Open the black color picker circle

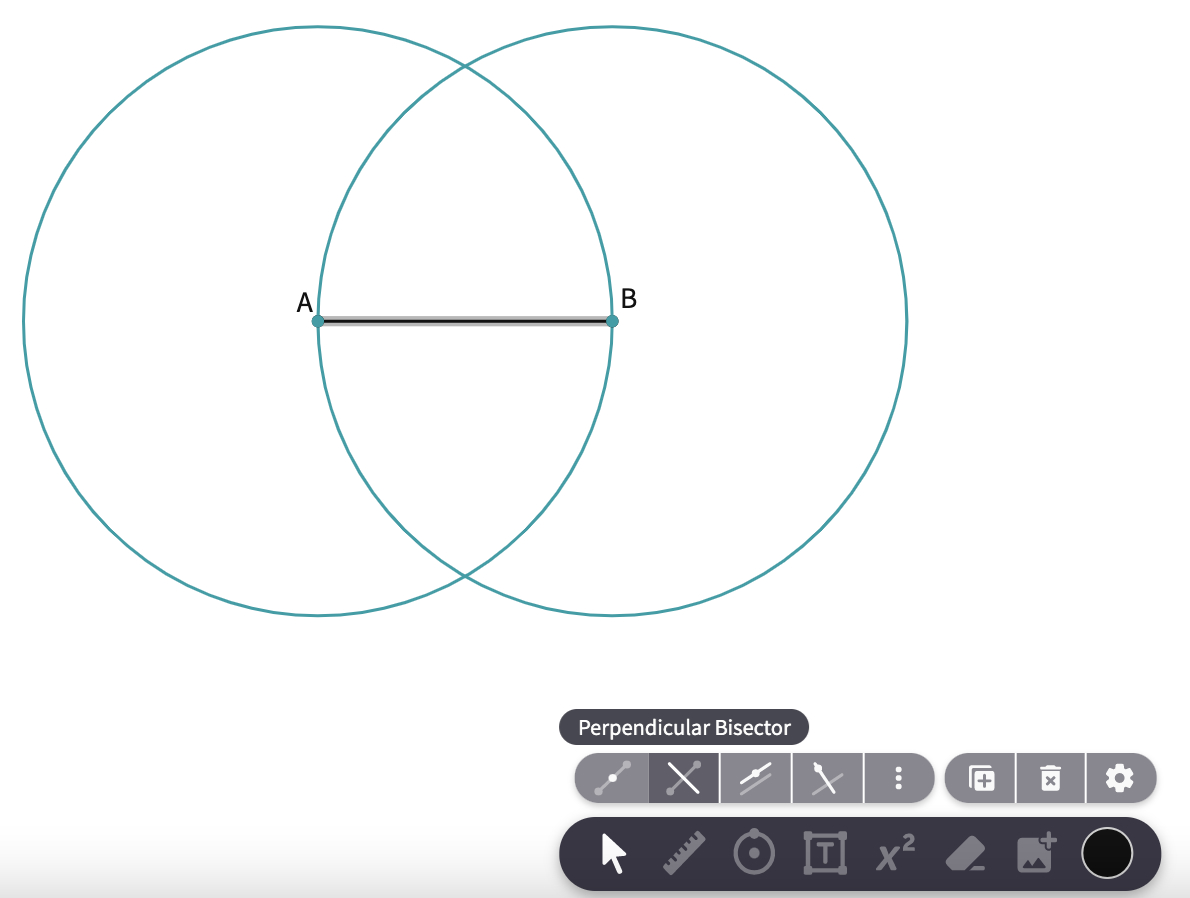(1107, 853)
